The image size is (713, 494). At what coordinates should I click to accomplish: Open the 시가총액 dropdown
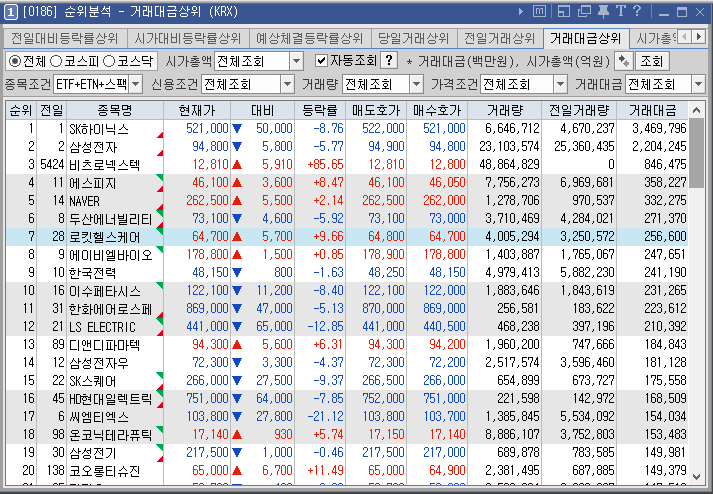(x=296, y=61)
